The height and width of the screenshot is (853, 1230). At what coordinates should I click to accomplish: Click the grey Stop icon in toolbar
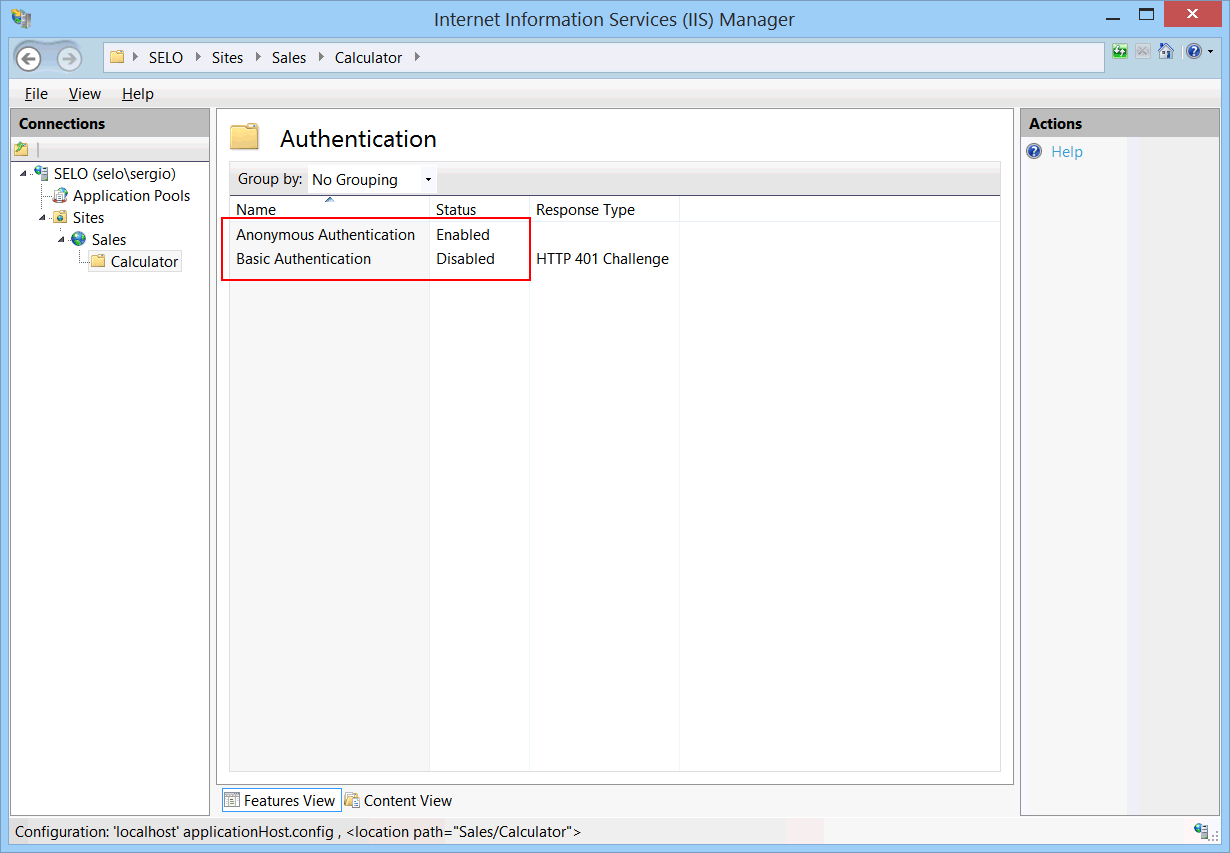[x=1143, y=51]
